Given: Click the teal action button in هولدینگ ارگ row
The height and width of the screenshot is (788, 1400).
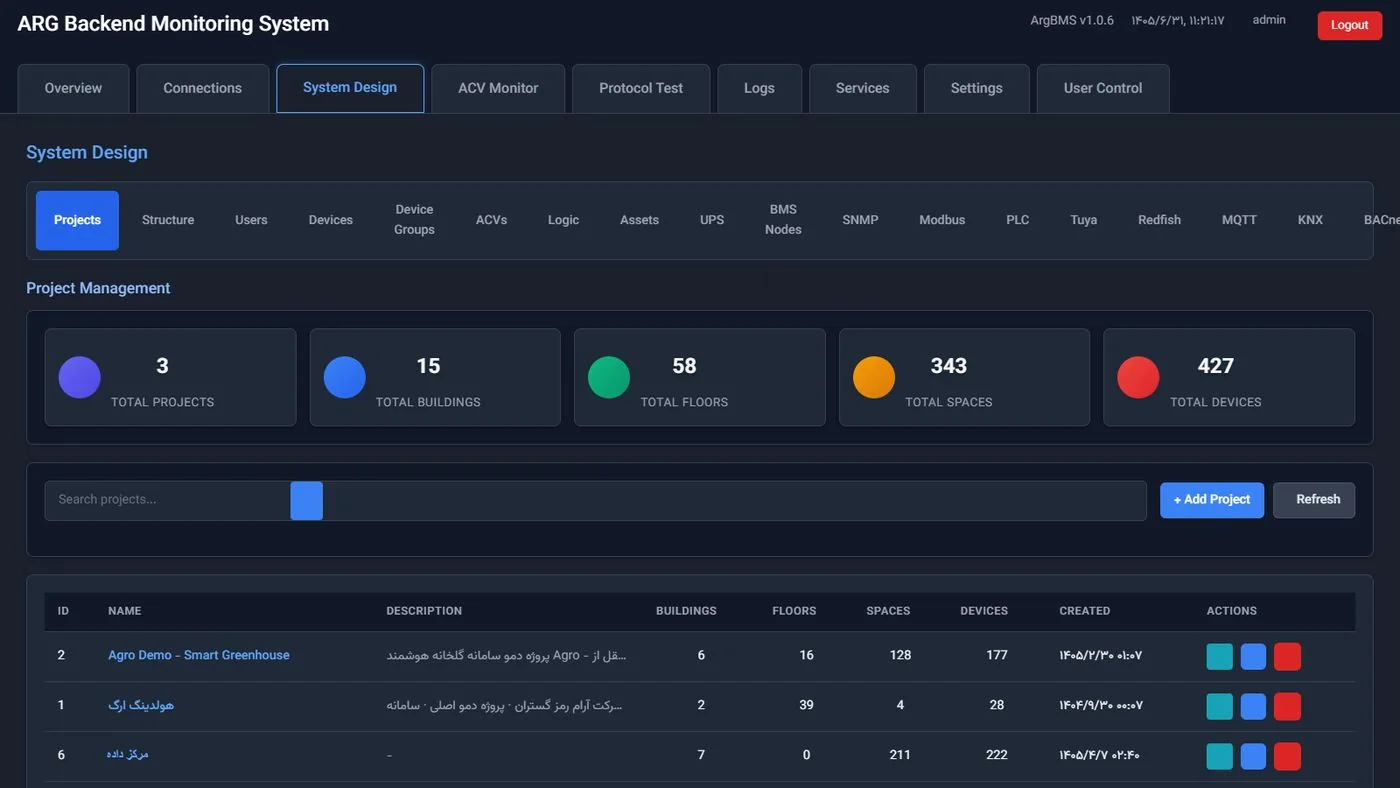Looking at the screenshot, I should 1219,706.
